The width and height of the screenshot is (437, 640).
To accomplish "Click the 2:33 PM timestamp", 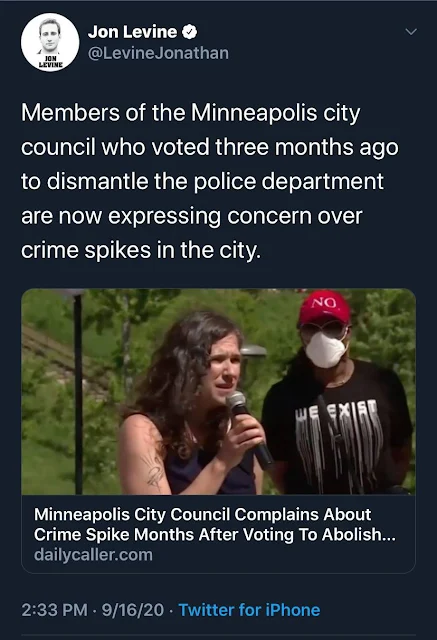I will coord(54,610).
